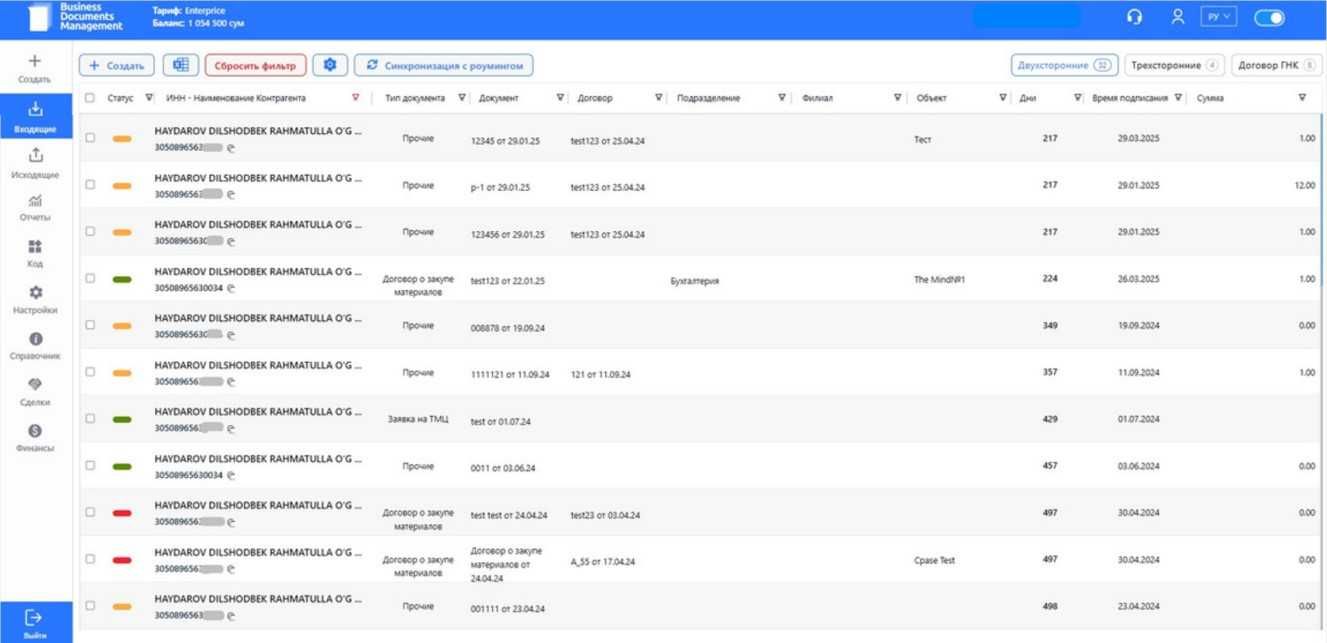Open the Дни column filter
This screenshot has height=643, width=1327.
click(1077, 98)
